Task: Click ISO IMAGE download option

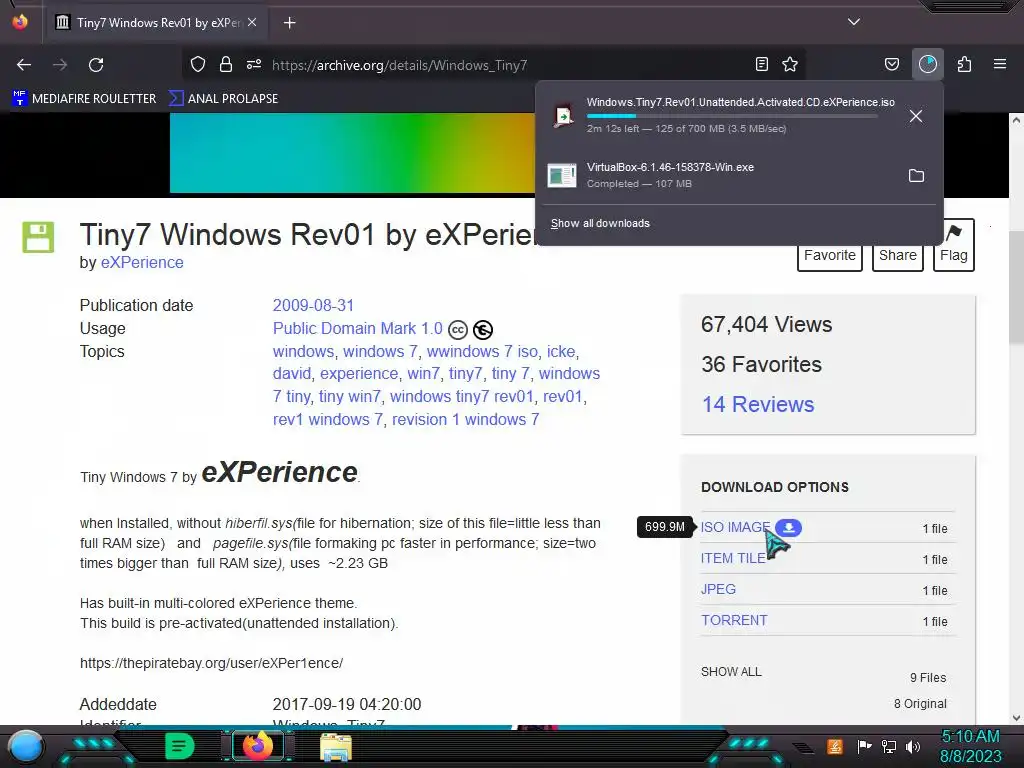Action: (x=735, y=527)
